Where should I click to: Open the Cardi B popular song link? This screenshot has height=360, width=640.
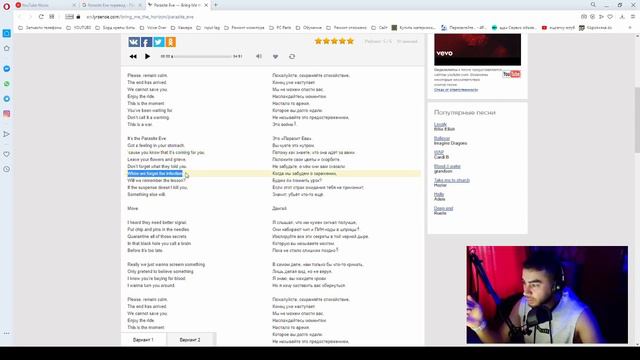438,152
